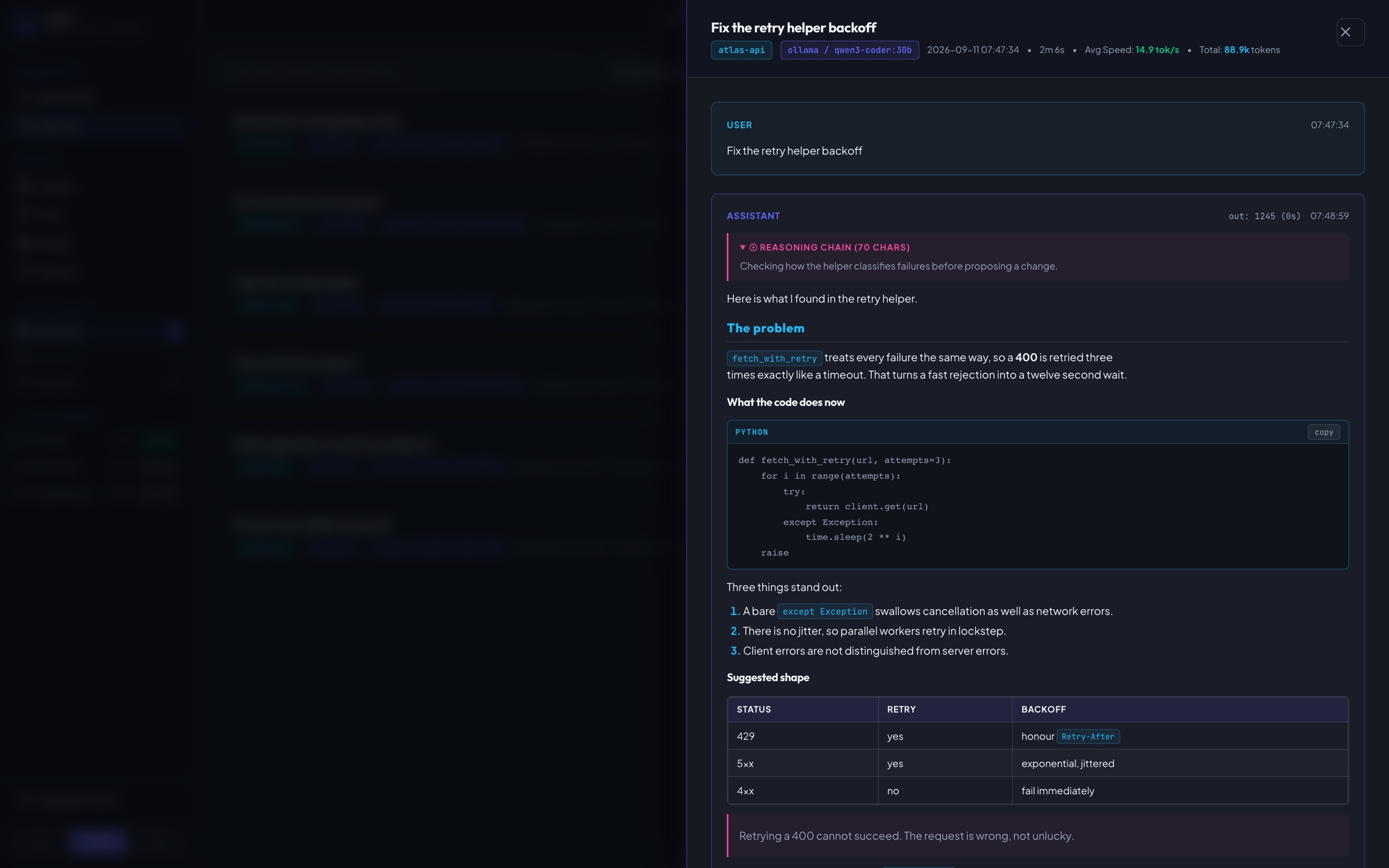
Task: Click list item about client errors
Action: click(875, 651)
